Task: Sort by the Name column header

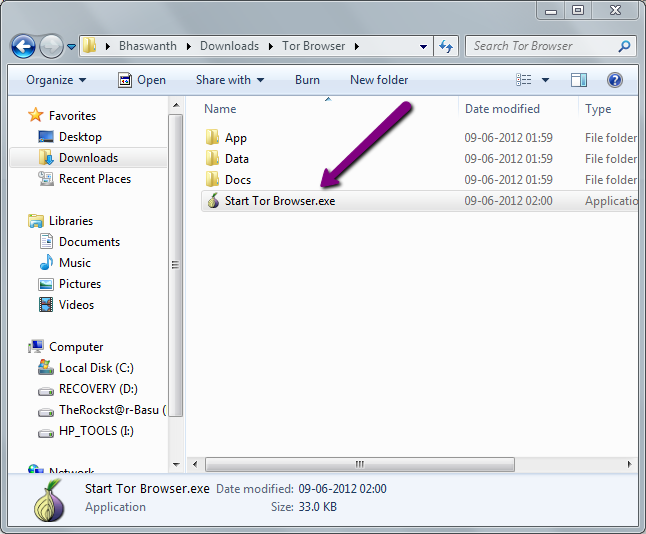Action: click(x=220, y=109)
